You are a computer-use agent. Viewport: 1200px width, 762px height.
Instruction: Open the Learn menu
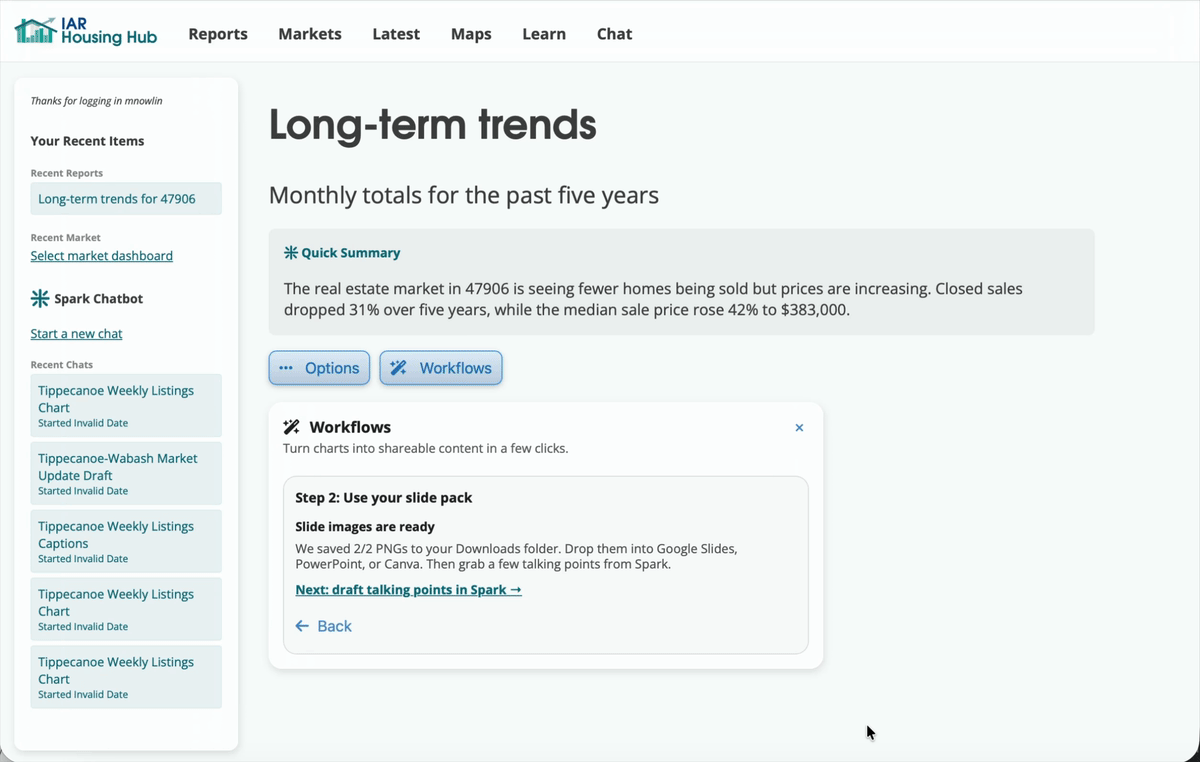click(544, 34)
